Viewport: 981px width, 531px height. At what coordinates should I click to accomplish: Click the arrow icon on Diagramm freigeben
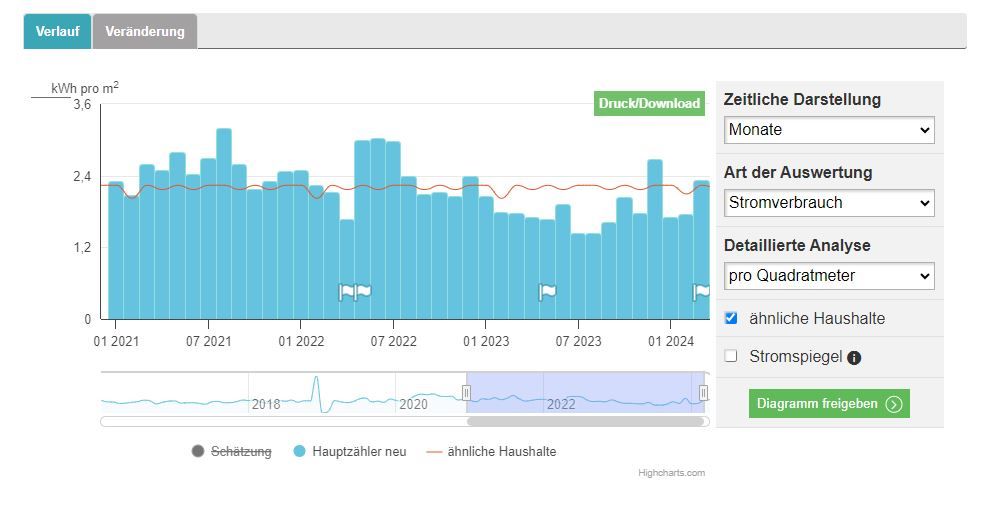894,404
